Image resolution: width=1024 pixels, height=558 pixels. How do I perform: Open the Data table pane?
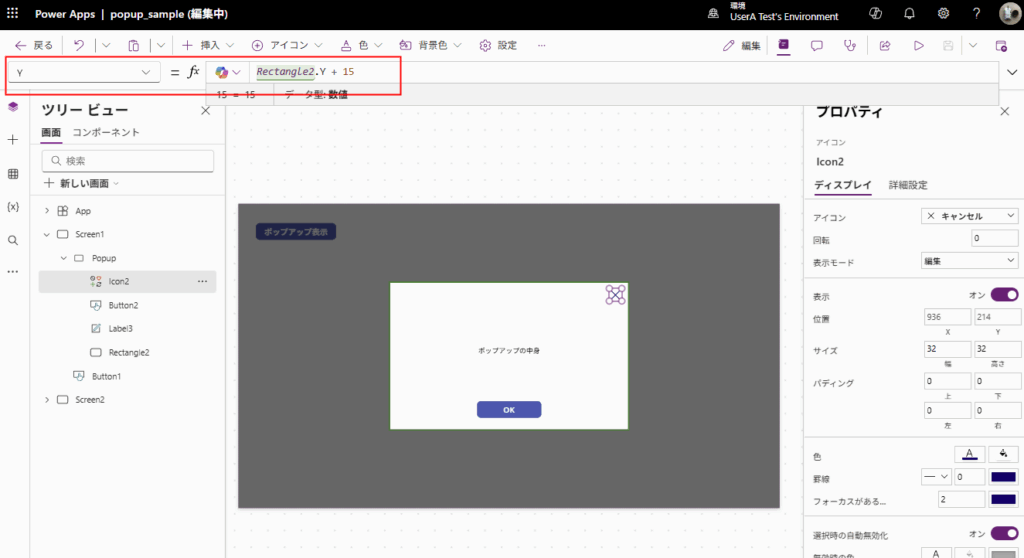(13, 174)
